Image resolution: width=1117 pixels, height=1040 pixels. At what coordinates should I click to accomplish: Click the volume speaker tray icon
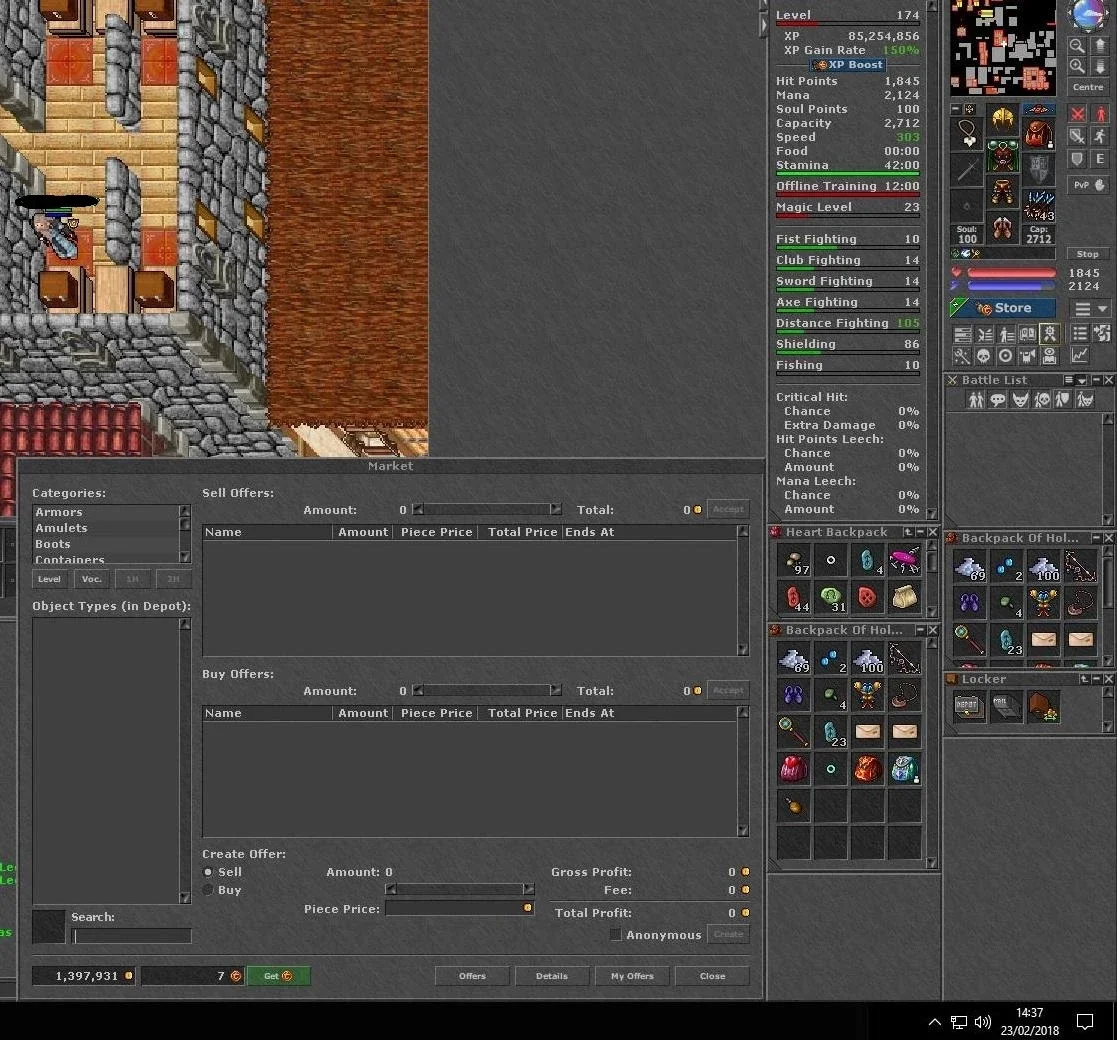click(982, 1022)
